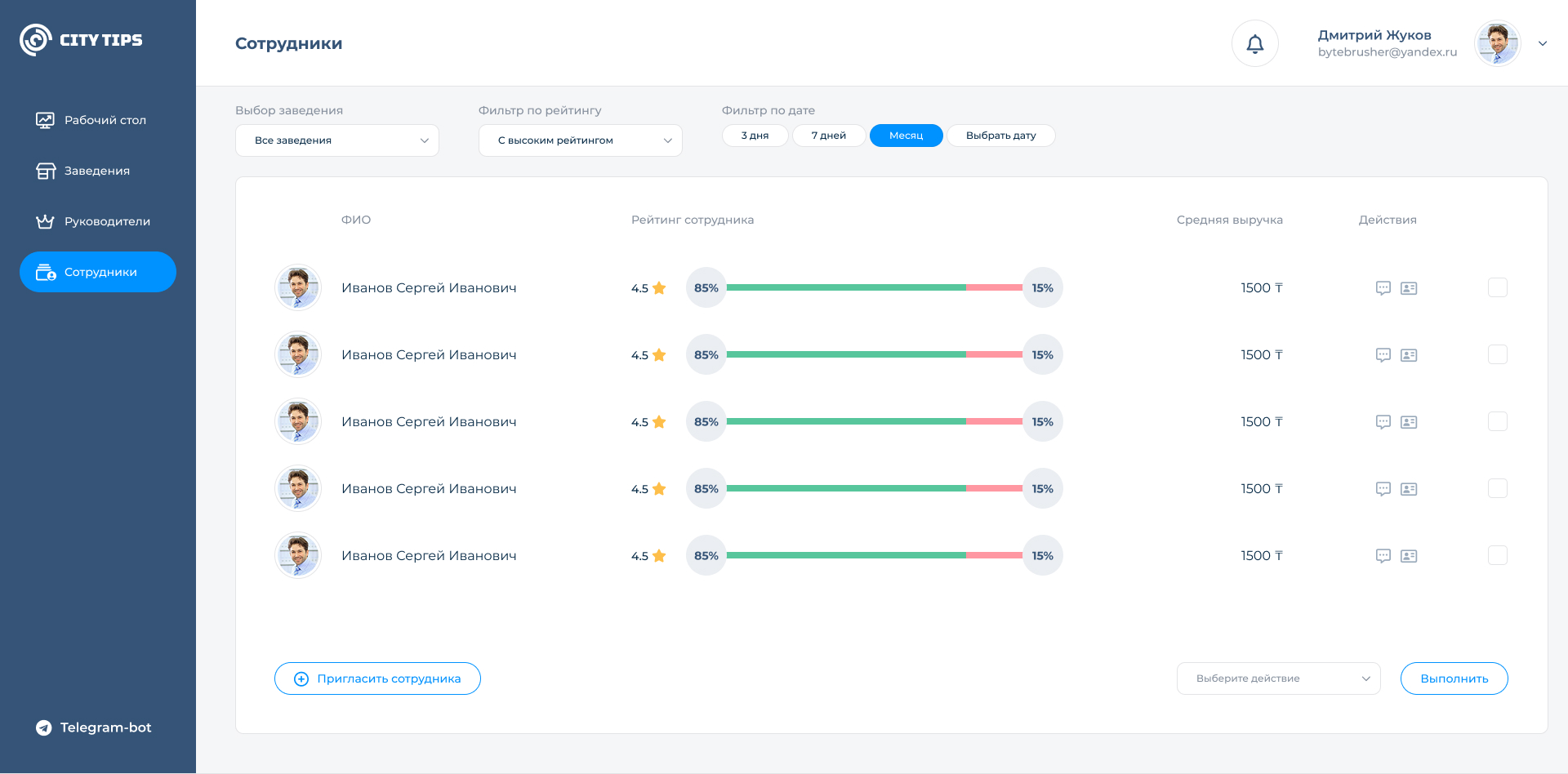Screen dimensions: 1568x774
Task: Open notifications with the bell icon
Action: pyautogui.click(x=1255, y=43)
